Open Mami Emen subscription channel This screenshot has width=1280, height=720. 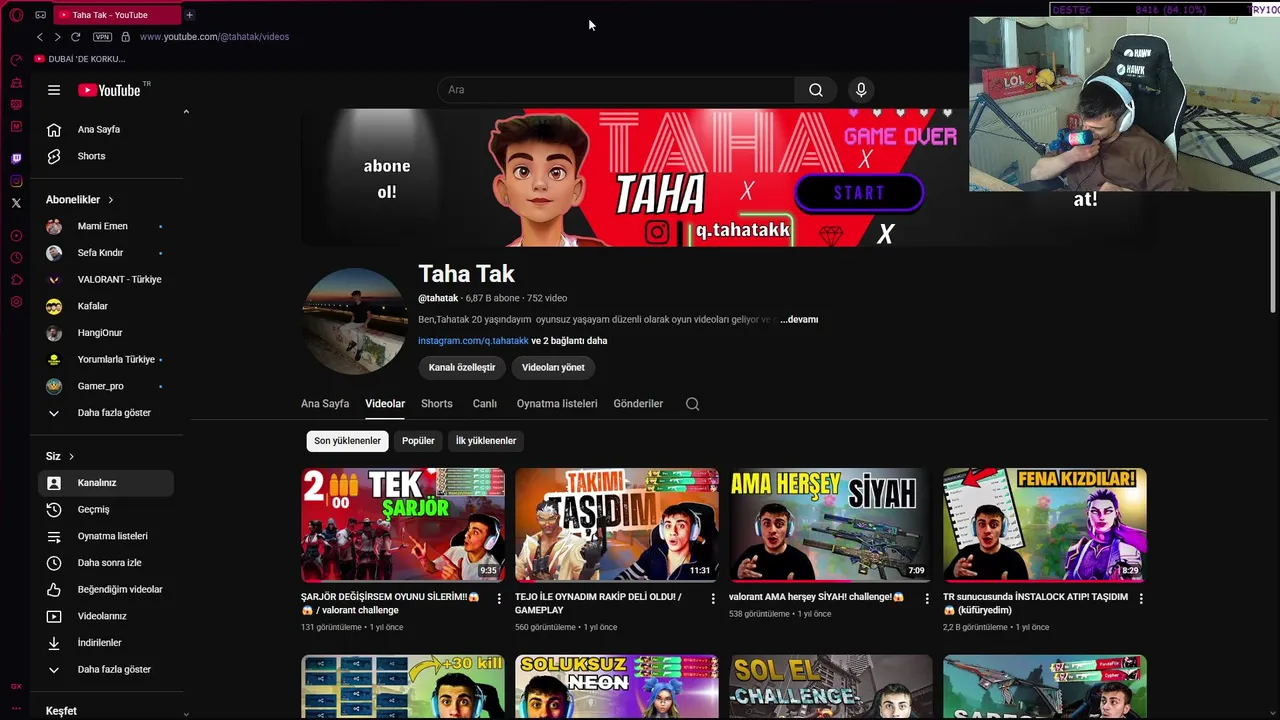point(106,226)
